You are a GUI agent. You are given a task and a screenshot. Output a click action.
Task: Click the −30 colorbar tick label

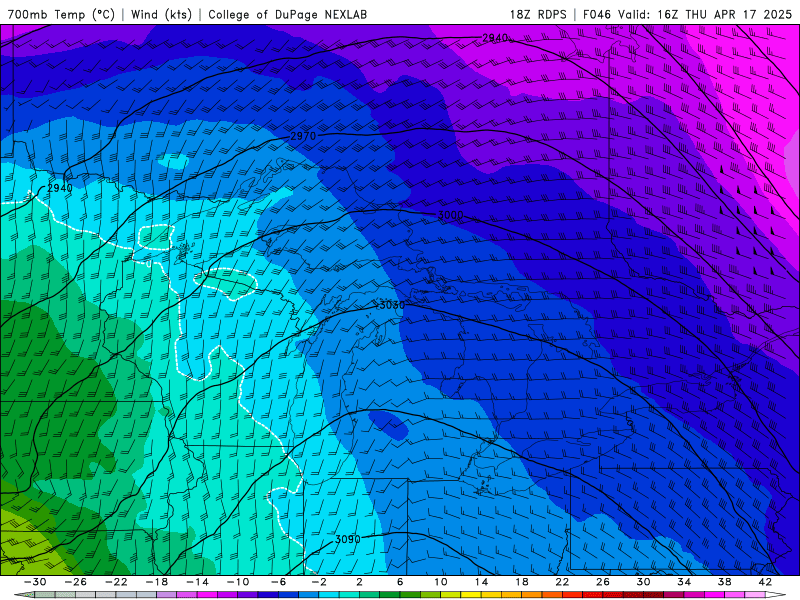point(35,582)
